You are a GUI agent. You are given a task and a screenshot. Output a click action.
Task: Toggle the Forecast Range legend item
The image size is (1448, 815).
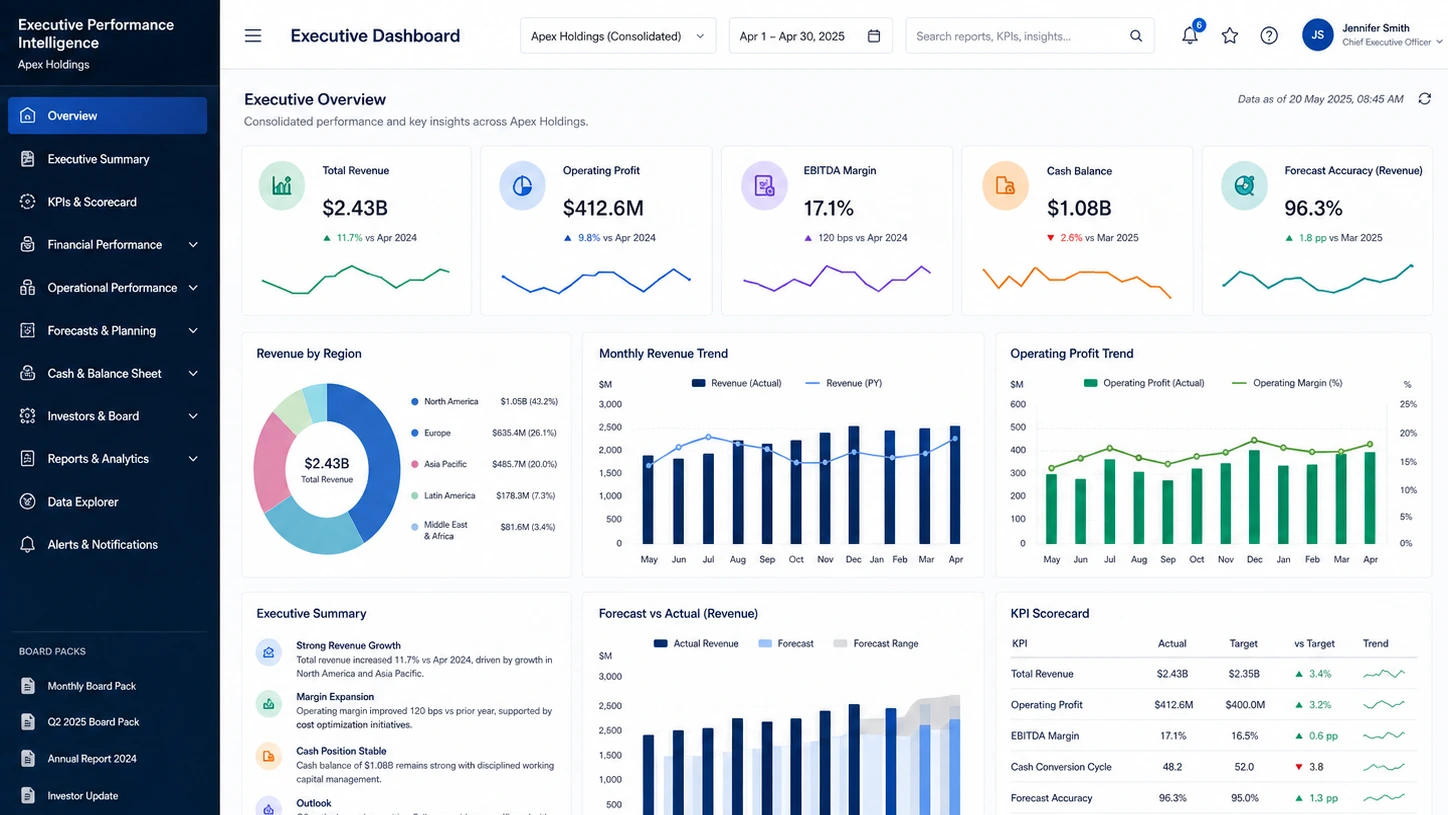pos(876,644)
